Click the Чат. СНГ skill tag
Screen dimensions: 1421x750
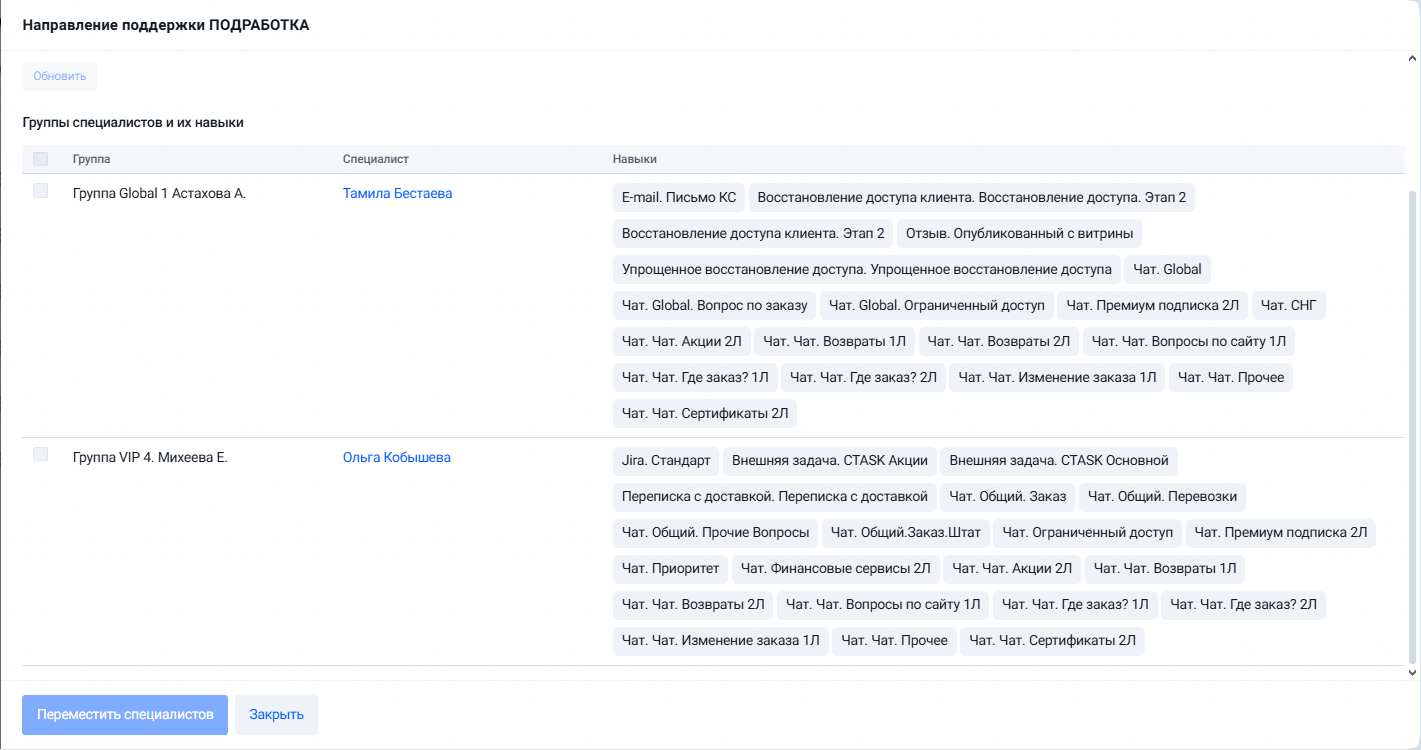pyautogui.click(x=1289, y=306)
